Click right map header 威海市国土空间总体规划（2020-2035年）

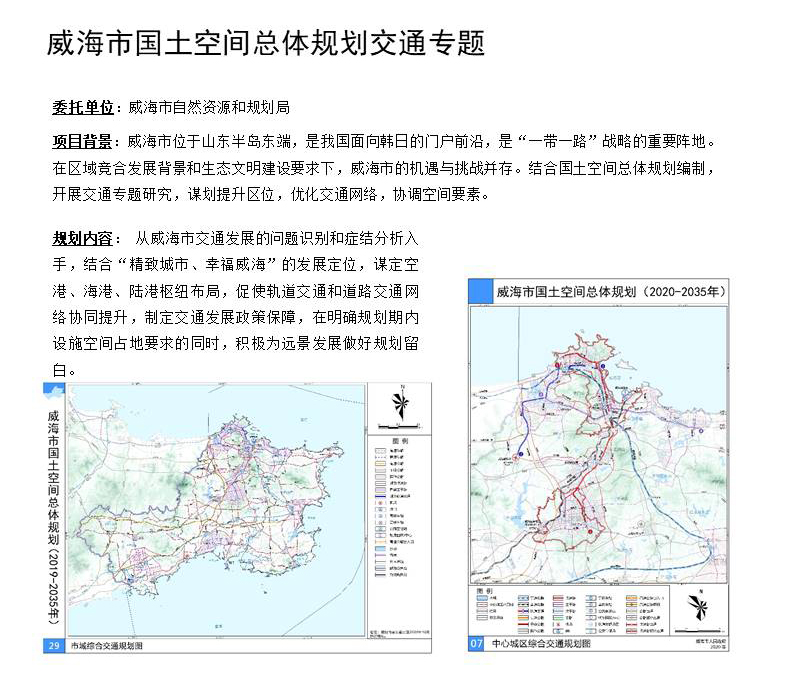(611, 292)
